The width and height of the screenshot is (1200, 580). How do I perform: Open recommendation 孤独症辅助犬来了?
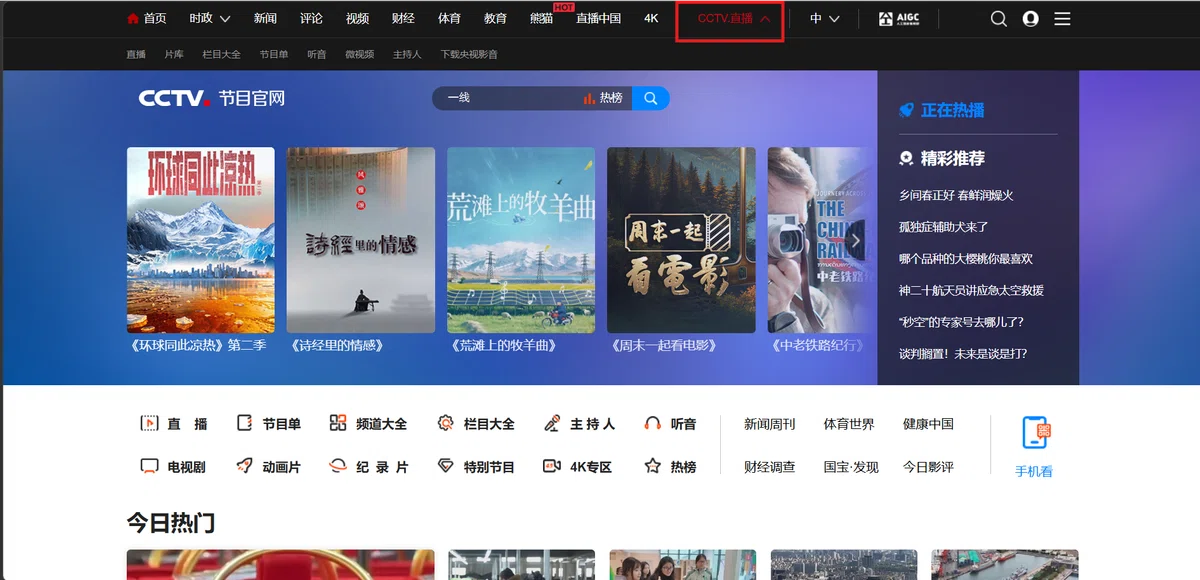[944, 227]
